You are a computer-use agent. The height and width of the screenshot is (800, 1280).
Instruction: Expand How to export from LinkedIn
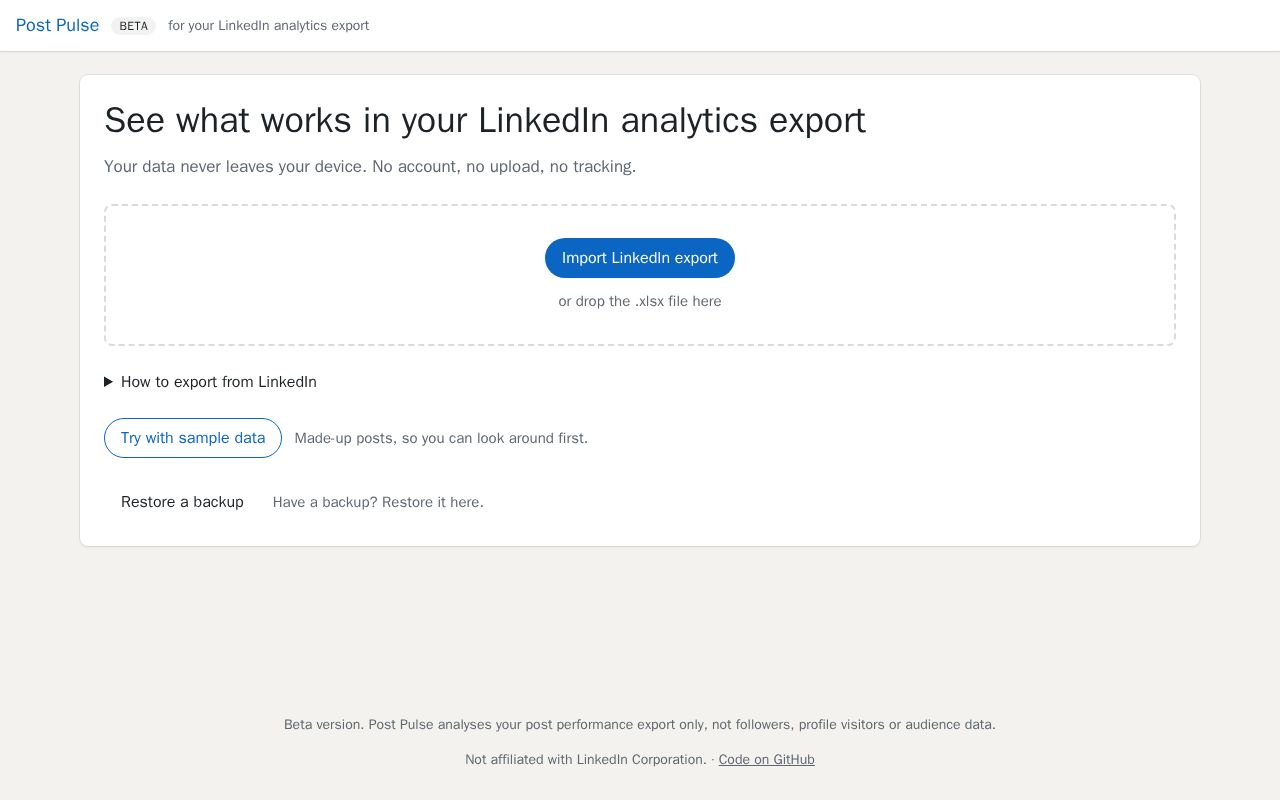(x=210, y=382)
